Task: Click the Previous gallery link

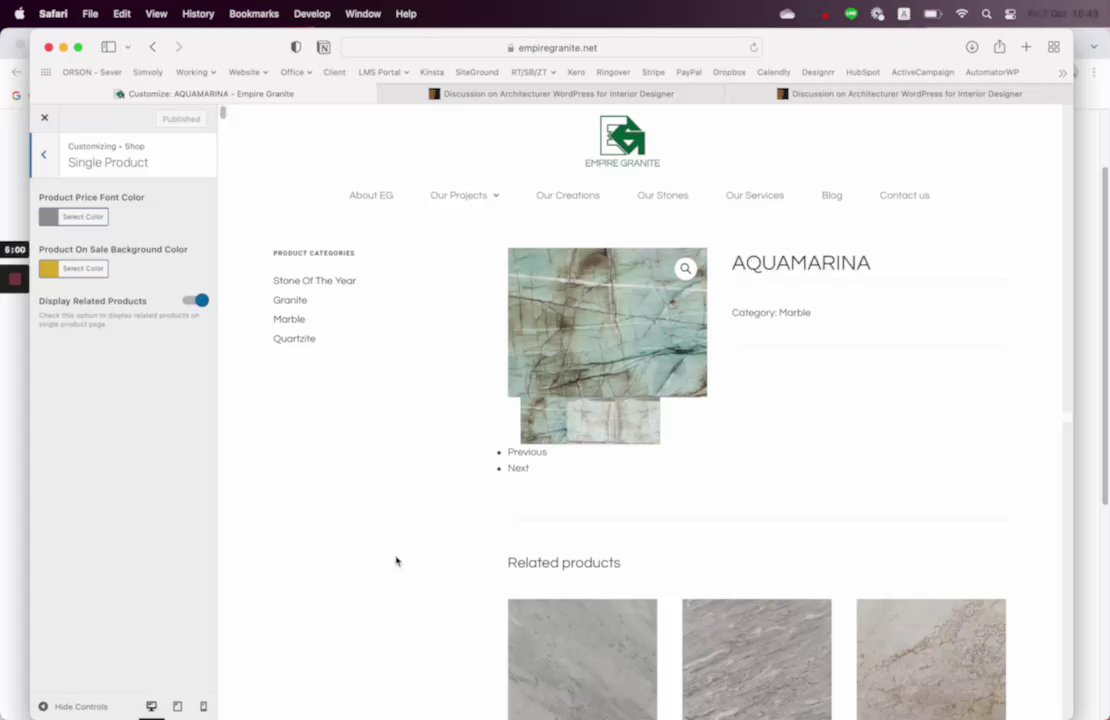Action: pos(527,452)
